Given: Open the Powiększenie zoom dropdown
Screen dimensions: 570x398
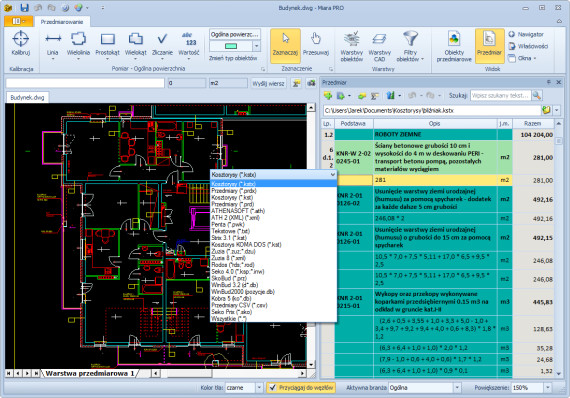Looking at the screenshot, I should point(548,388).
